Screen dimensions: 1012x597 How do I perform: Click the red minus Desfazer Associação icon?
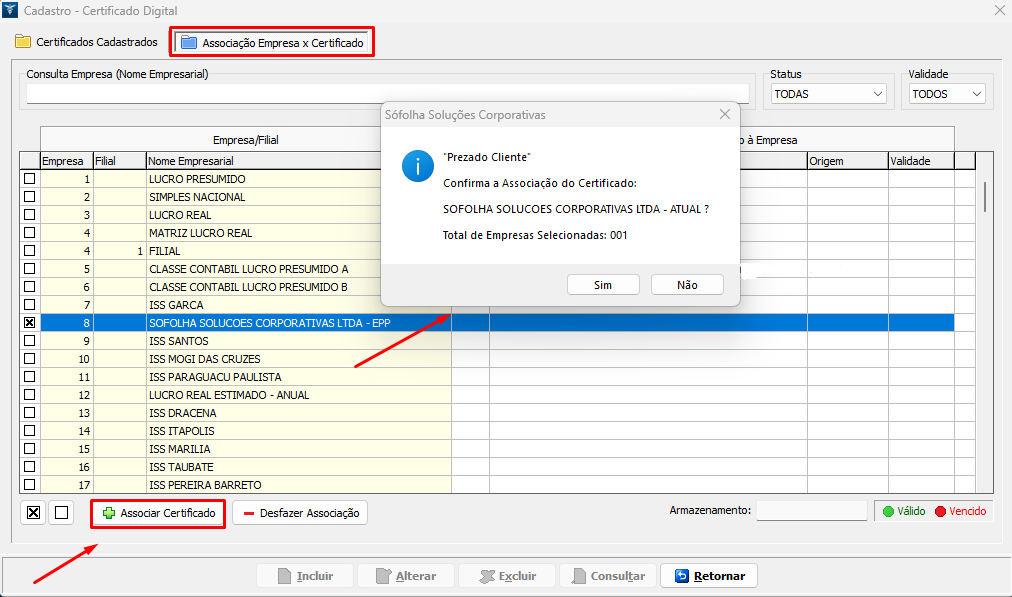247,513
